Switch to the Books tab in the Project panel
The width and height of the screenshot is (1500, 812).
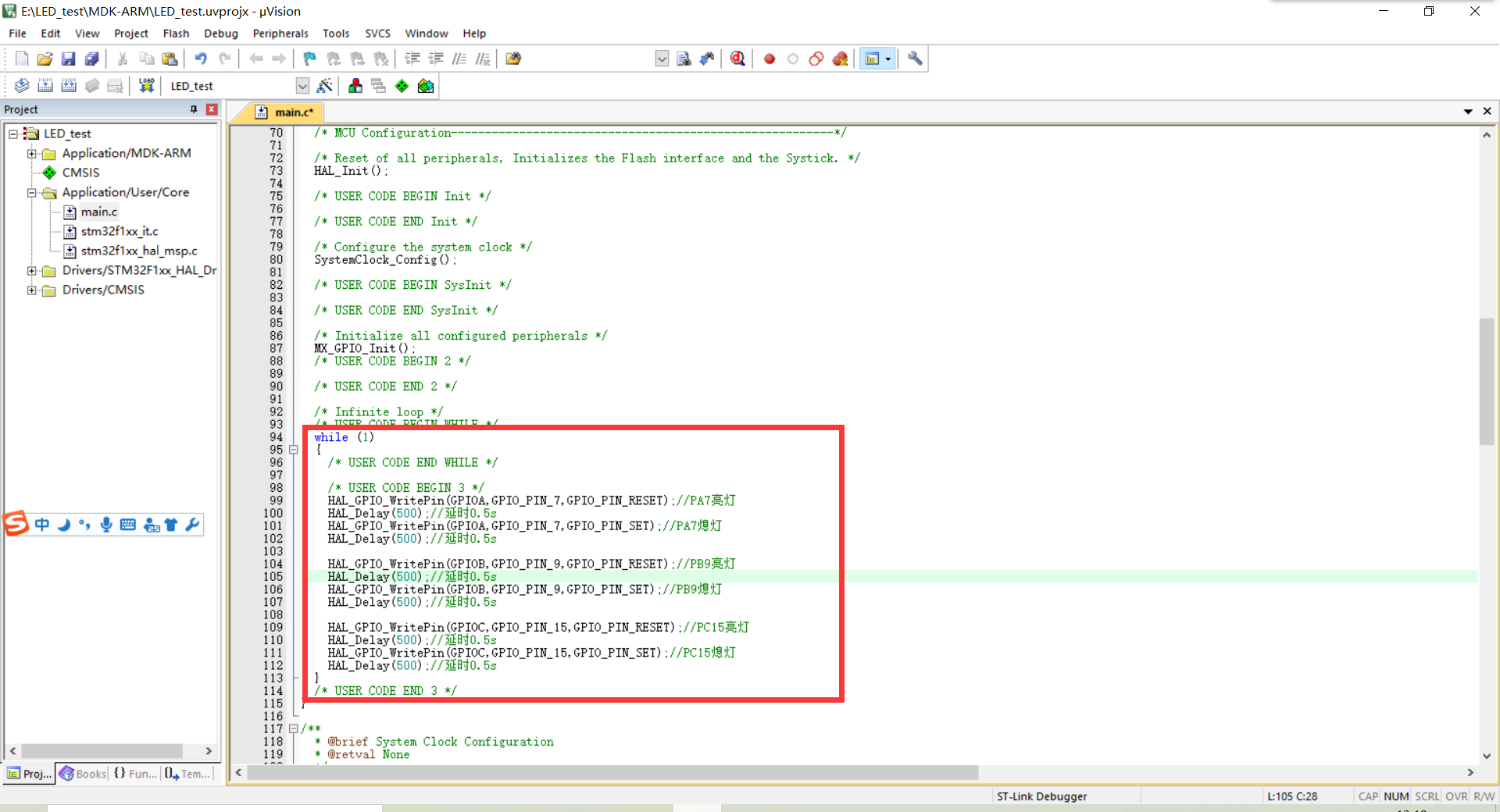tap(83, 774)
